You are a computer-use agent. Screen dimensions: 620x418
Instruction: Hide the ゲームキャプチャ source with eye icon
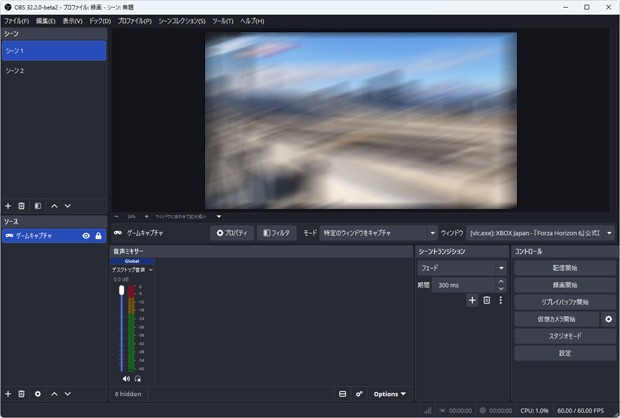86,236
